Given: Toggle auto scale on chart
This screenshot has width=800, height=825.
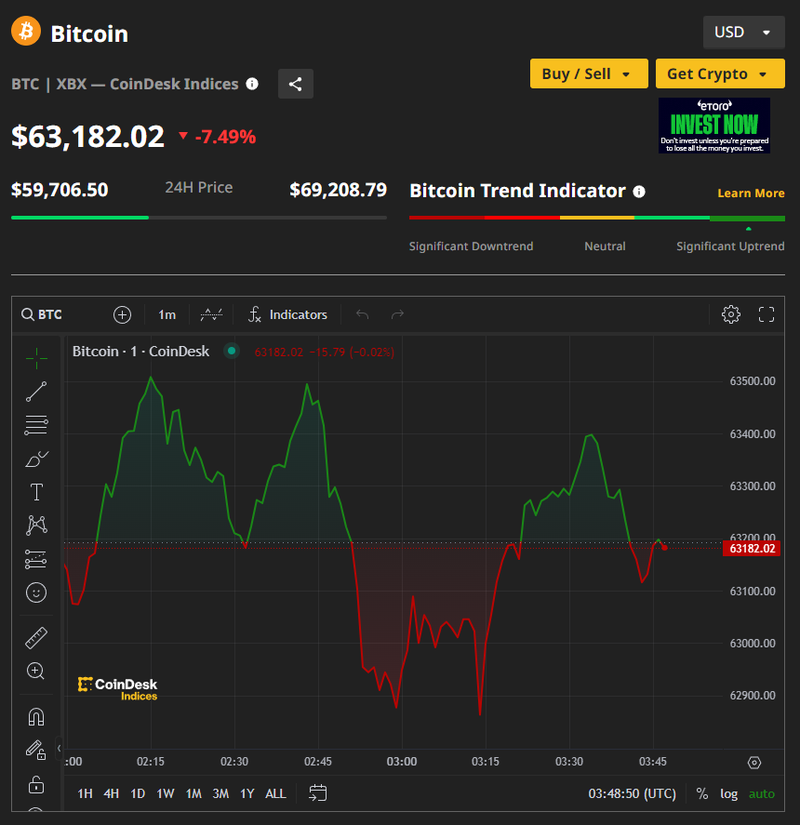Looking at the screenshot, I should (x=762, y=794).
